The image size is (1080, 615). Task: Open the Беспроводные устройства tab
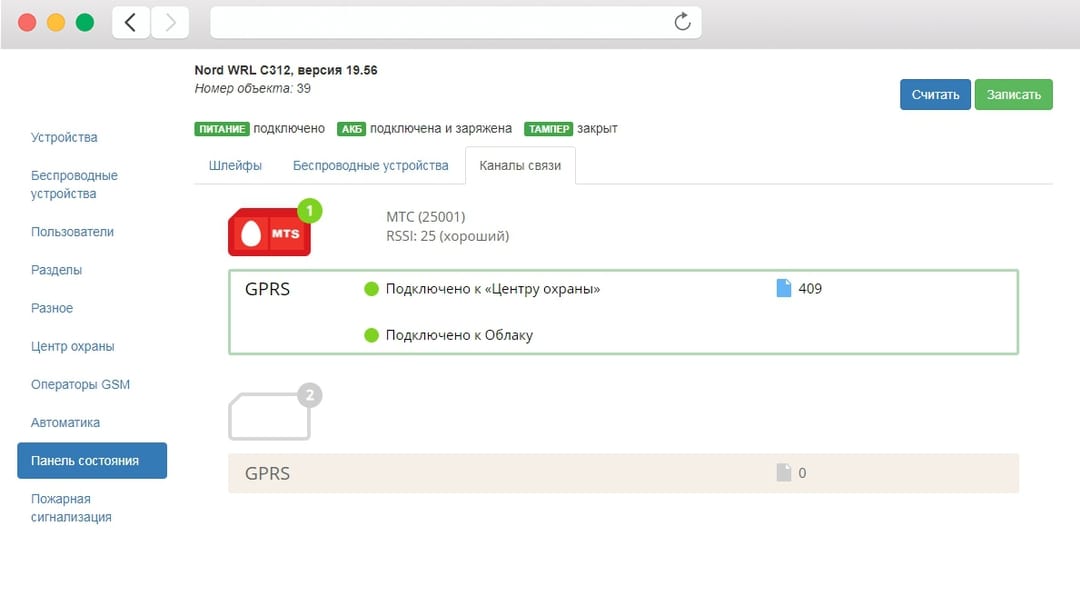pos(370,166)
